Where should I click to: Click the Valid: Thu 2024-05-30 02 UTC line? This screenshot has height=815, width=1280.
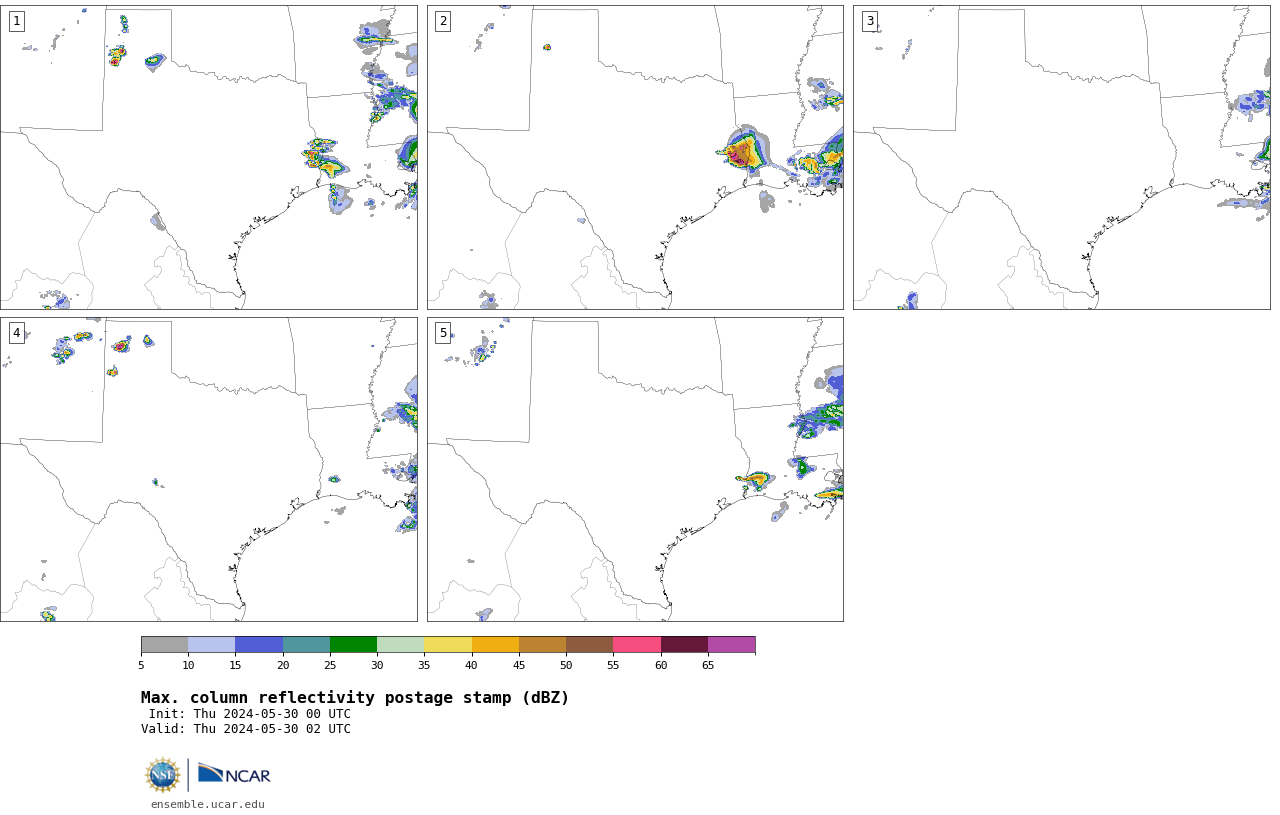[x=246, y=729]
